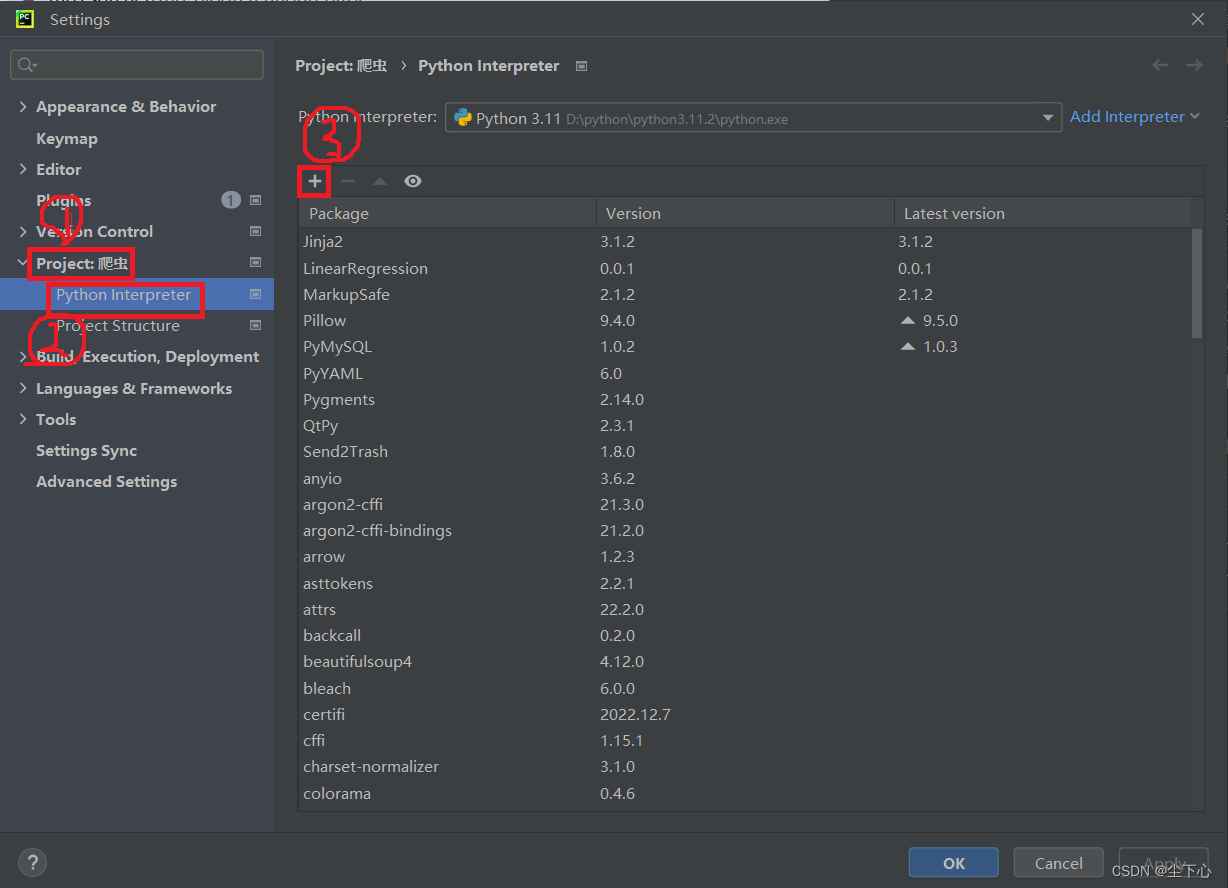Screen dimensions: 1228x888
Task: Select the QtPy package row
Action: pyautogui.click(x=745, y=426)
